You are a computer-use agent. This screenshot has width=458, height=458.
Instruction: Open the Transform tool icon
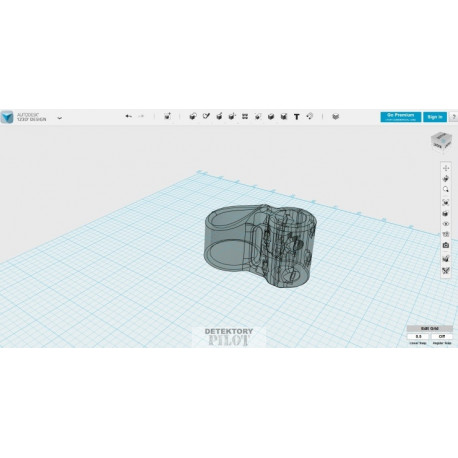point(167,116)
